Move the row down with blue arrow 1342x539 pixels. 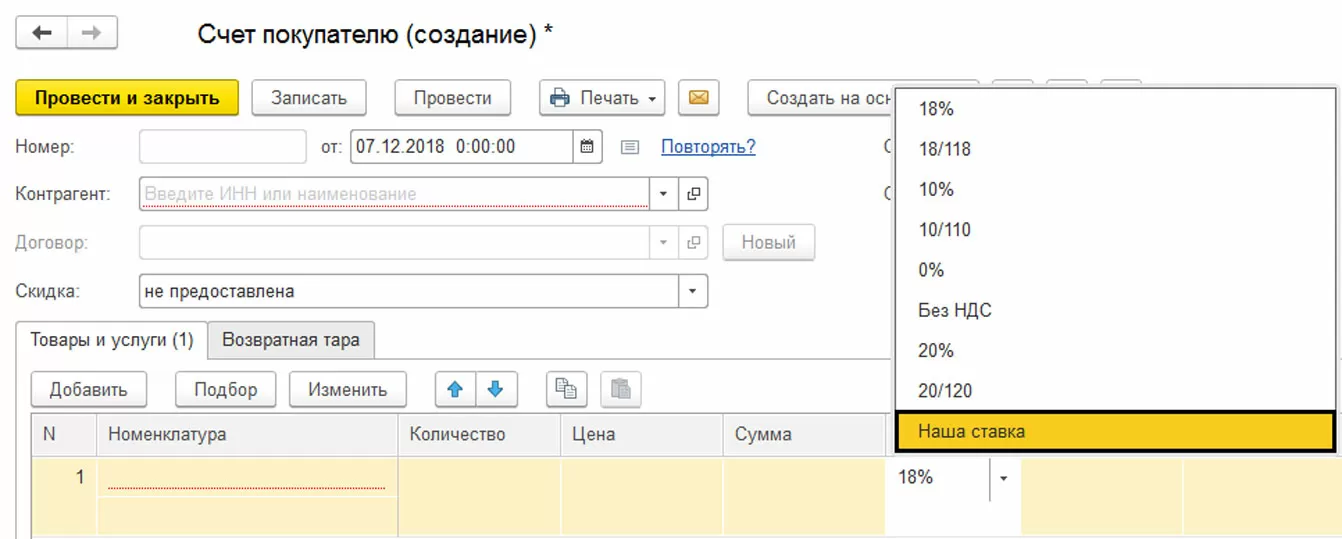point(495,390)
